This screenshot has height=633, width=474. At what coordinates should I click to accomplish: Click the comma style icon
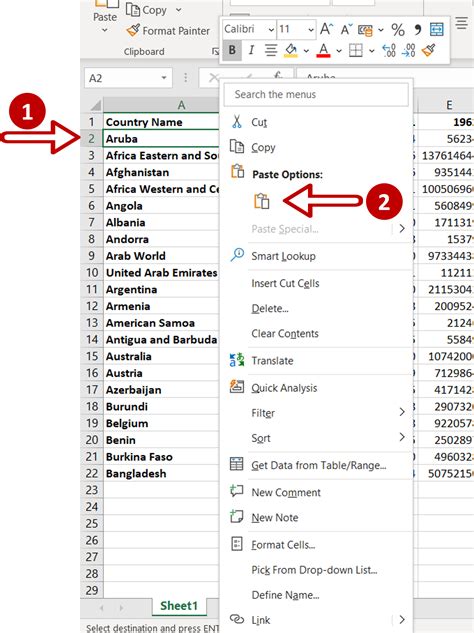point(417,29)
